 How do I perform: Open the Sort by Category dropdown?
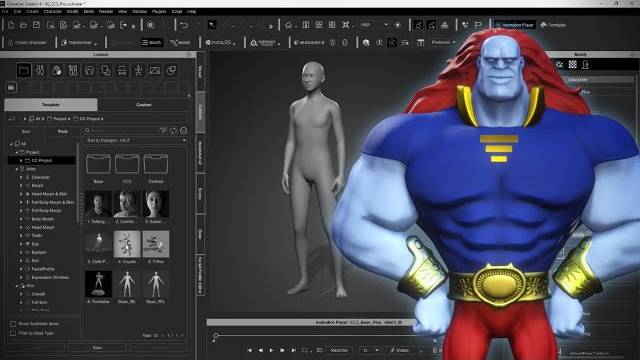pos(136,140)
